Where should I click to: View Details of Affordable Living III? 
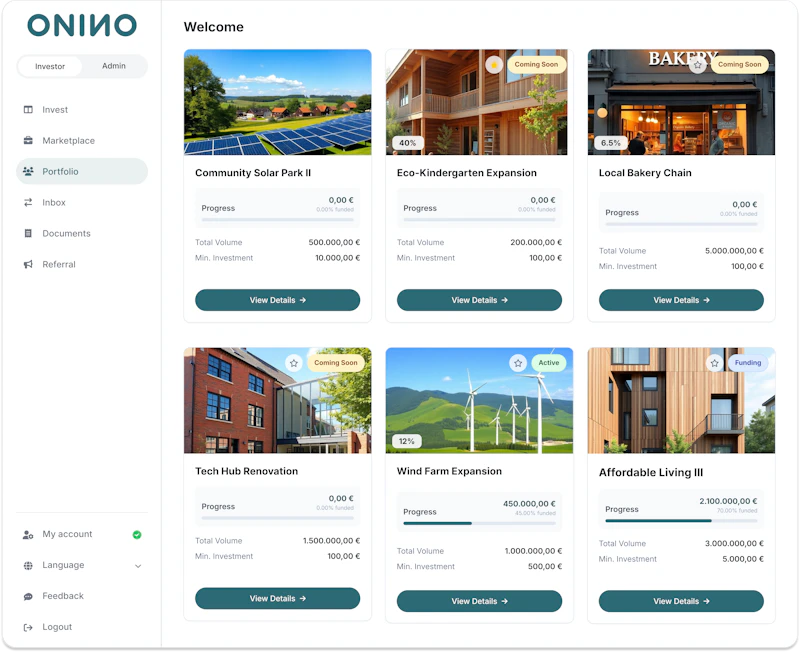[681, 601]
